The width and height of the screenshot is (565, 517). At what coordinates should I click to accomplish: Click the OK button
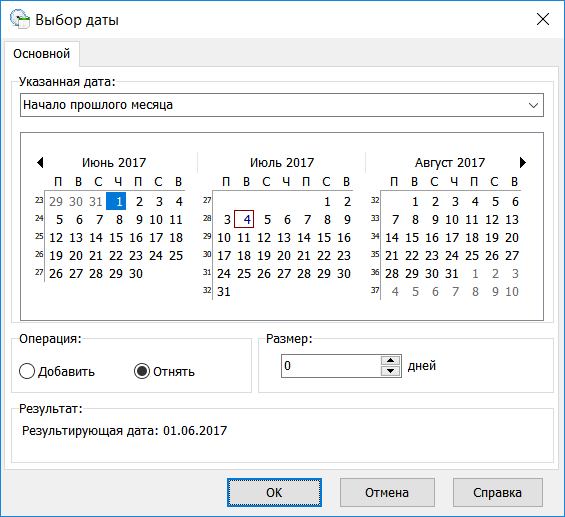click(274, 493)
